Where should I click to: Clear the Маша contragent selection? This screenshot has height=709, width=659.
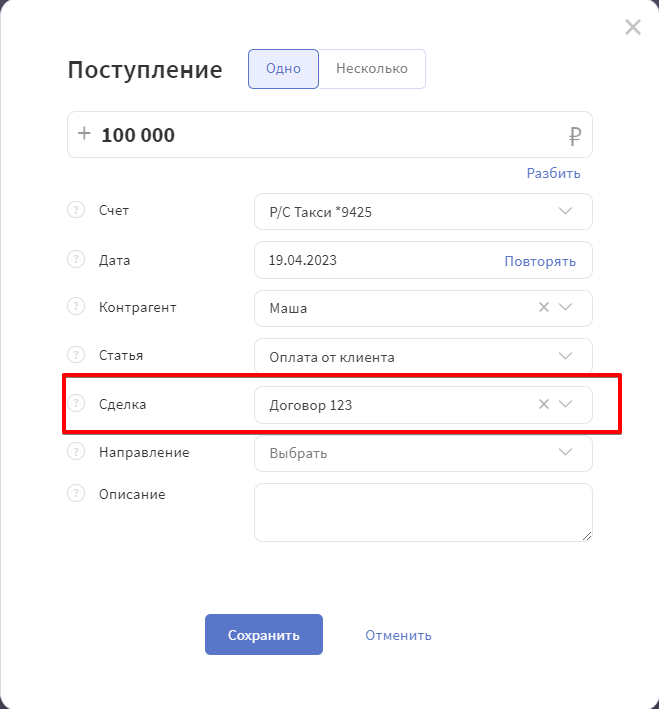544,307
